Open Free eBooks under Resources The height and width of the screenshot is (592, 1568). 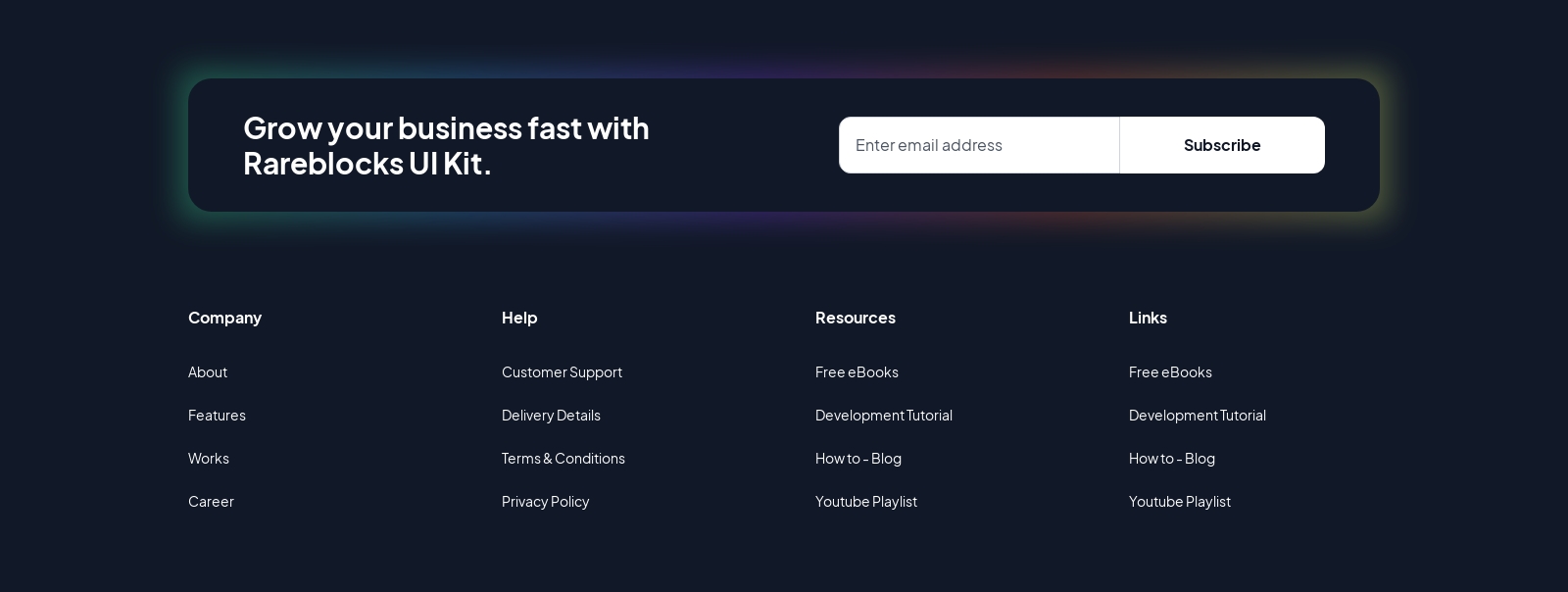(x=857, y=371)
